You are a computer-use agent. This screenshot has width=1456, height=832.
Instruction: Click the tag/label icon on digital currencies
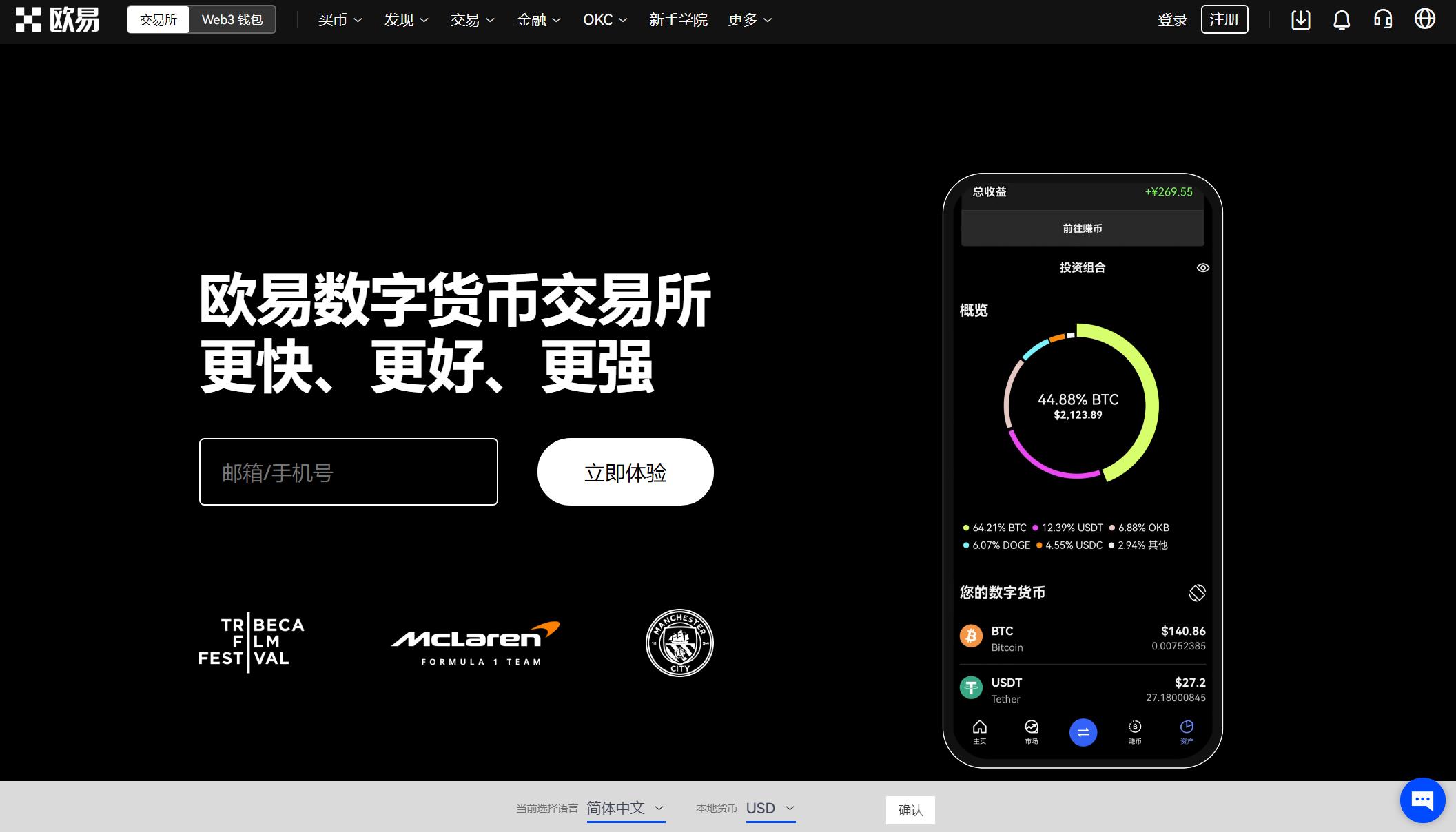[1196, 590]
